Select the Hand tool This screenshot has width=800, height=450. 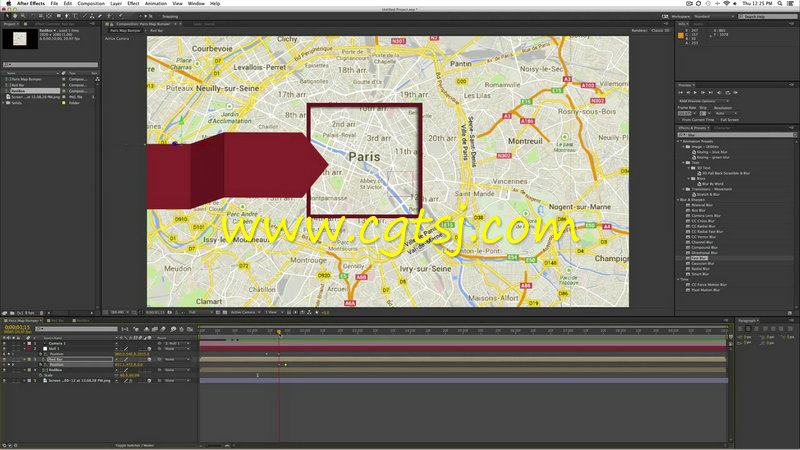click(15, 16)
